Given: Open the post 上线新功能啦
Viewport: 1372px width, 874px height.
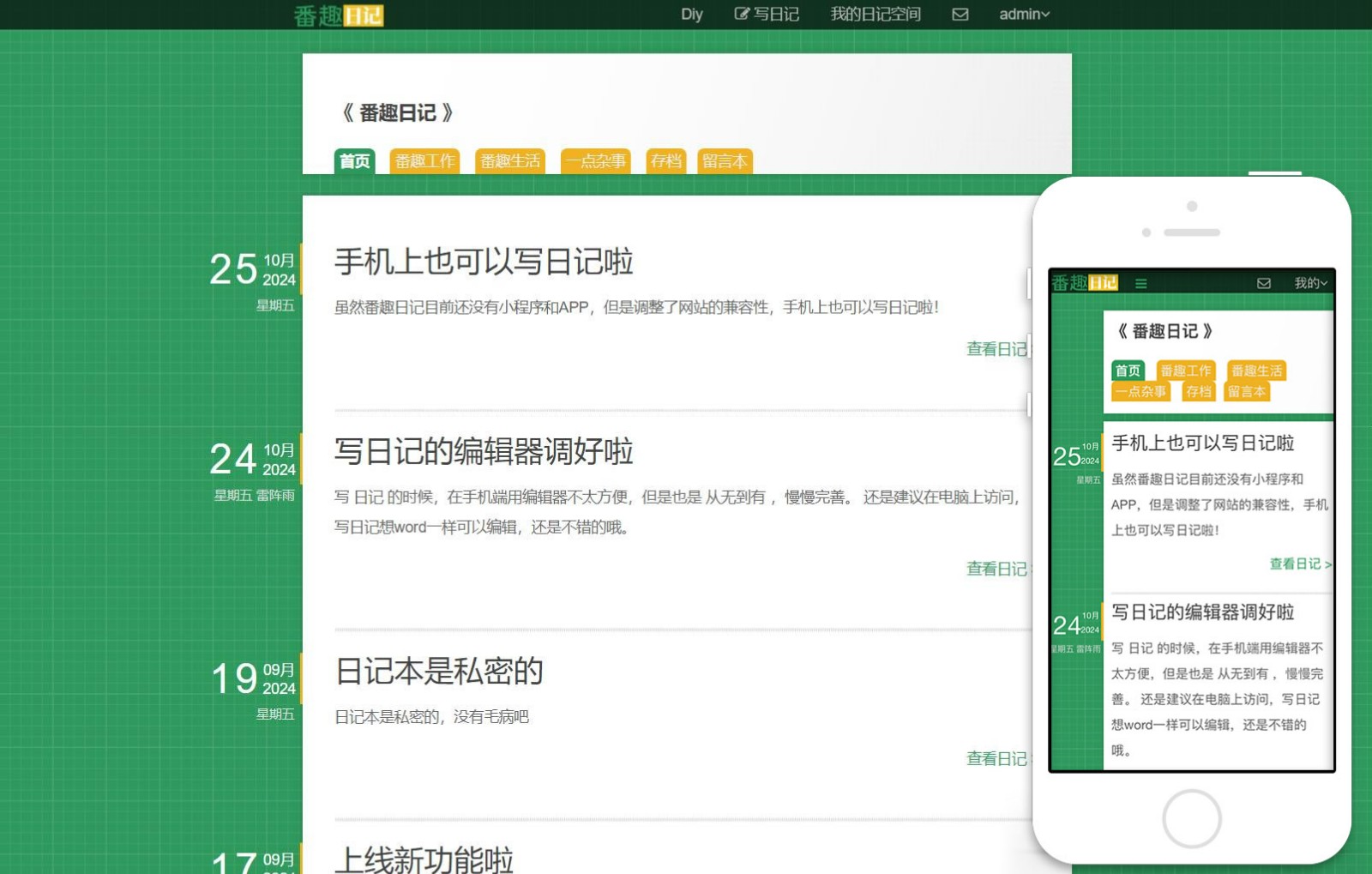Looking at the screenshot, I should (x=424, y=859).
